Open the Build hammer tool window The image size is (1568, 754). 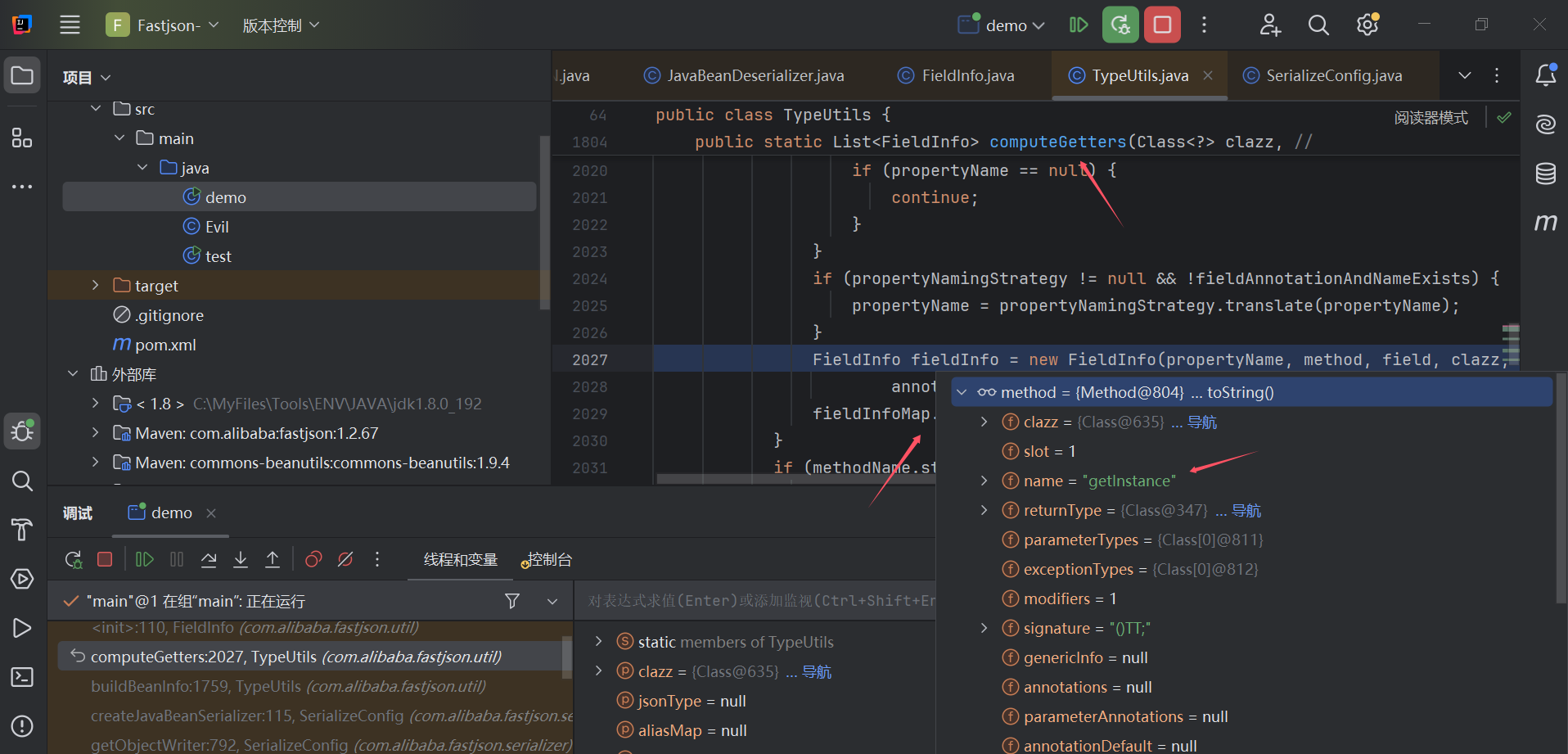[x=22, y=530]
